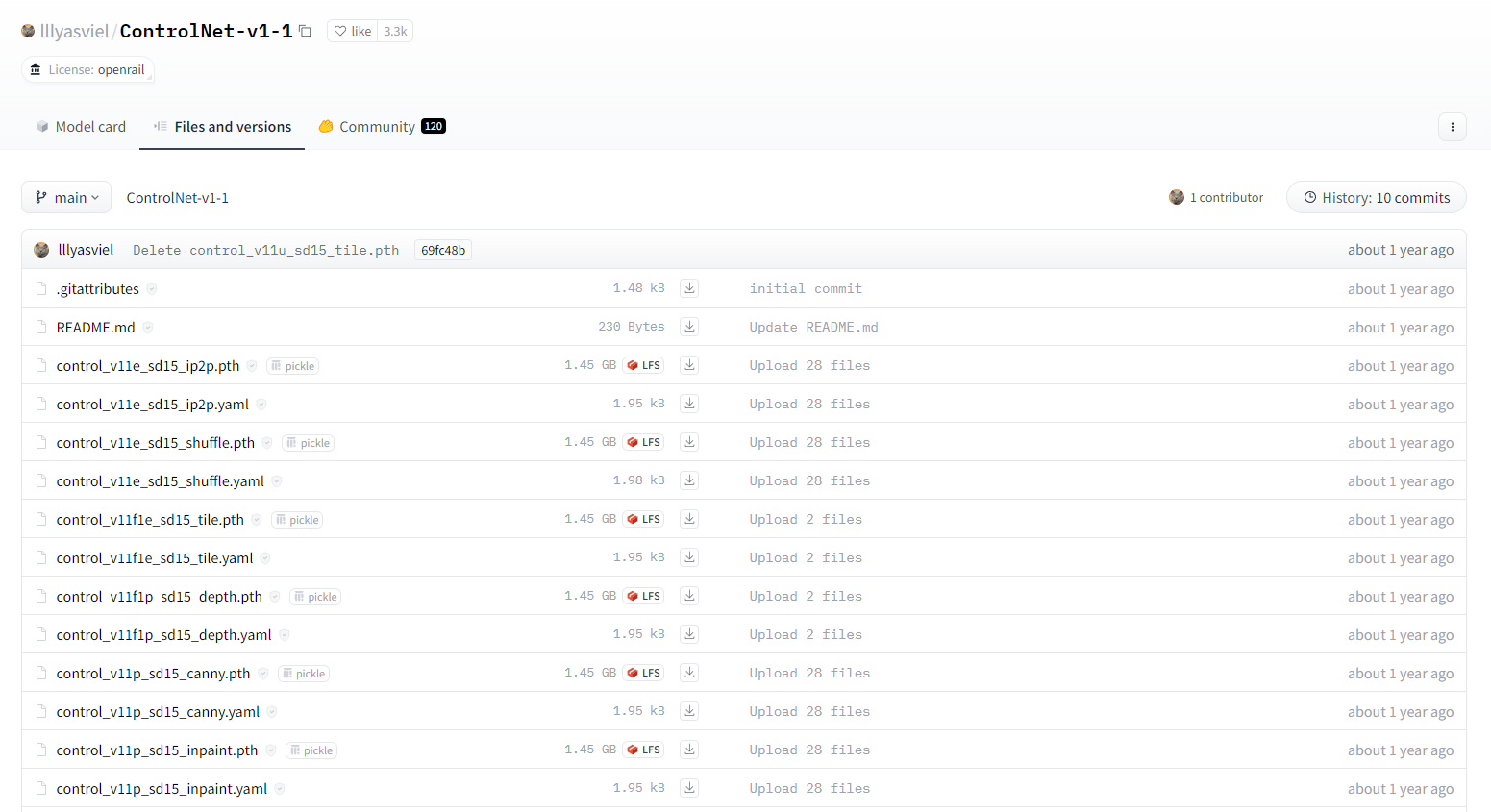Open file control_v11f1p_sd15_depth.yaml

(x=163, y=634)
